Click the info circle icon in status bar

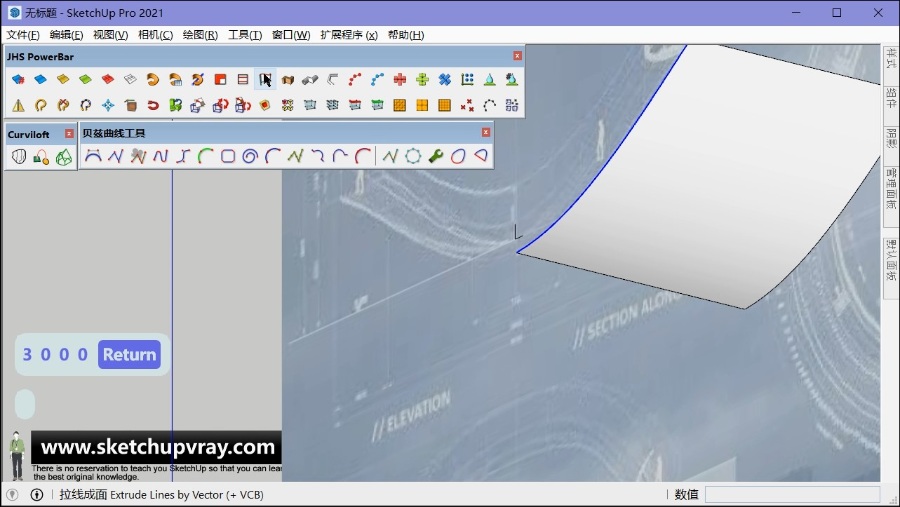click(36, 494)
